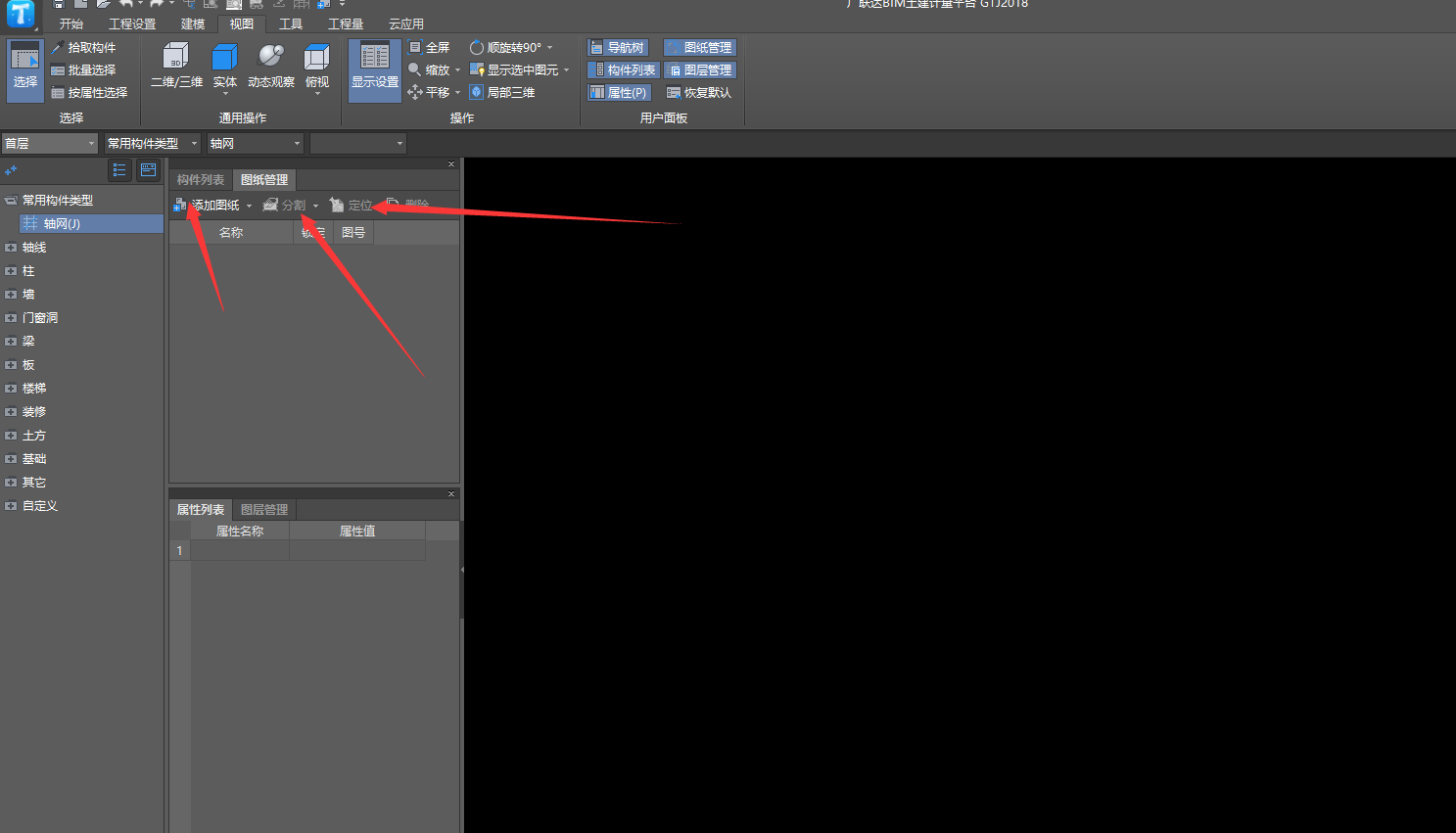Open the 分割 dropdown arrow
1456x833 pixels.
point(315,206)
